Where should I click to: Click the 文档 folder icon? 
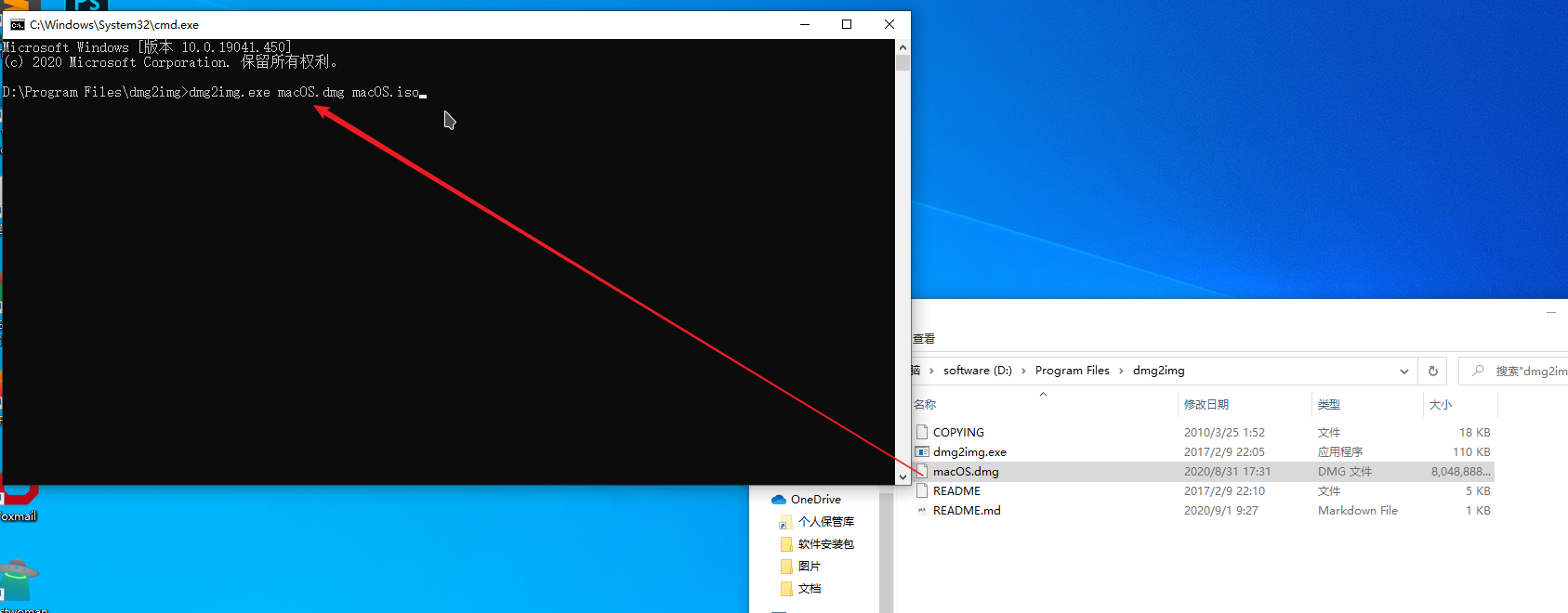(786, 589)
